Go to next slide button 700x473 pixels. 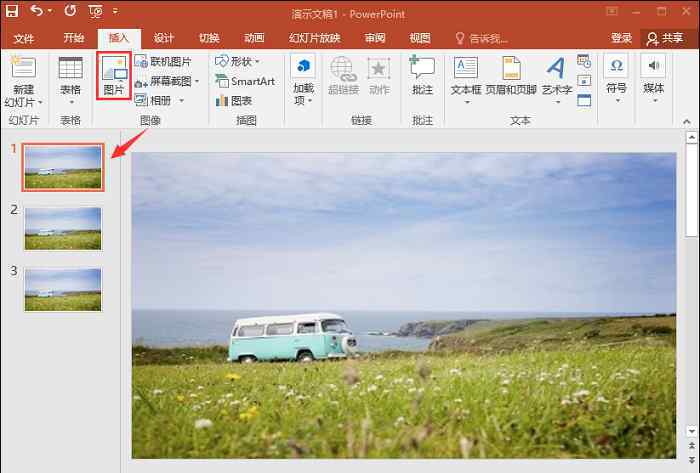692,460
